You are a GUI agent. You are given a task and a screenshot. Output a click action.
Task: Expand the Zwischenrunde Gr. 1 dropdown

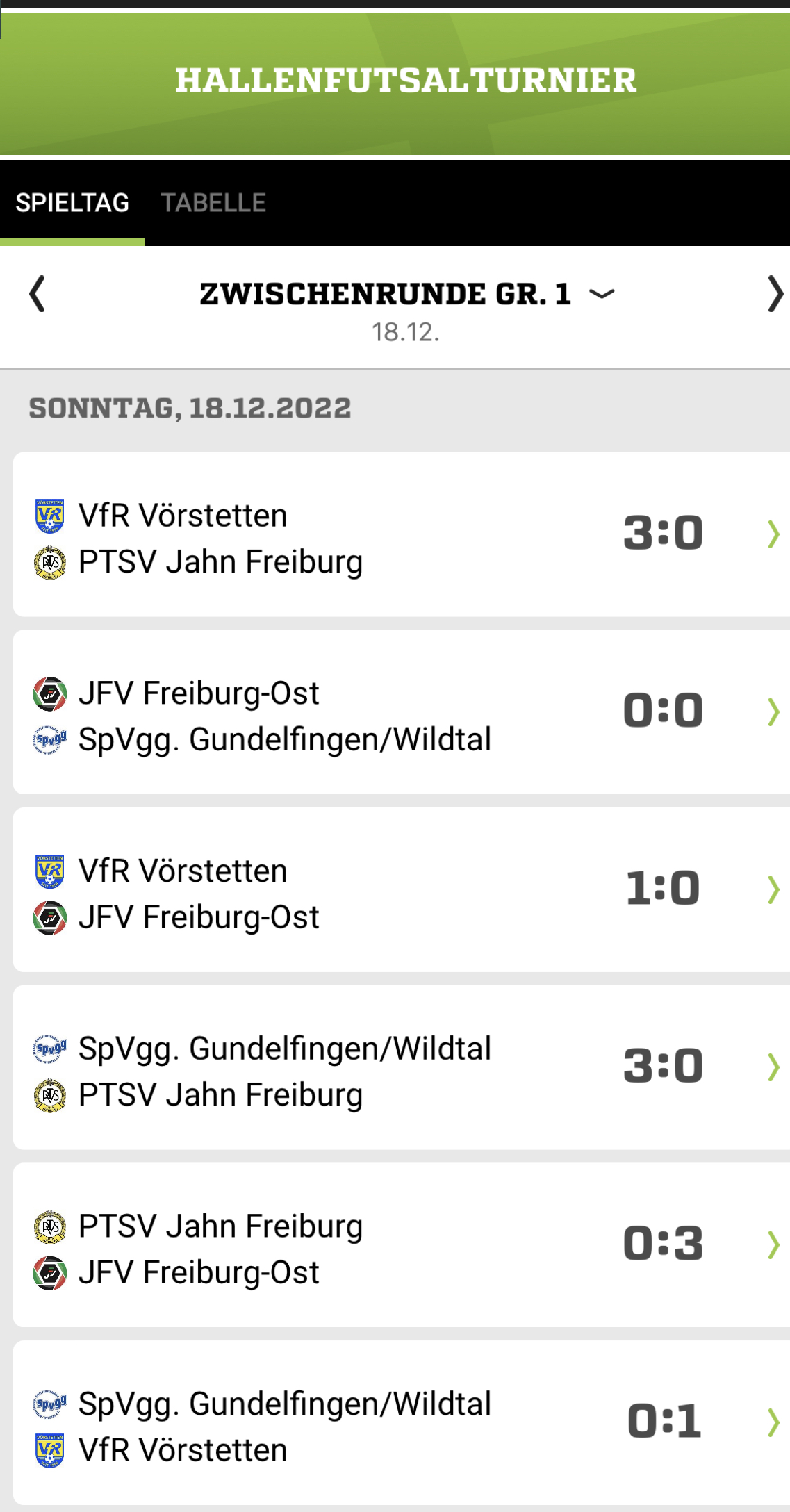point(602,294)
